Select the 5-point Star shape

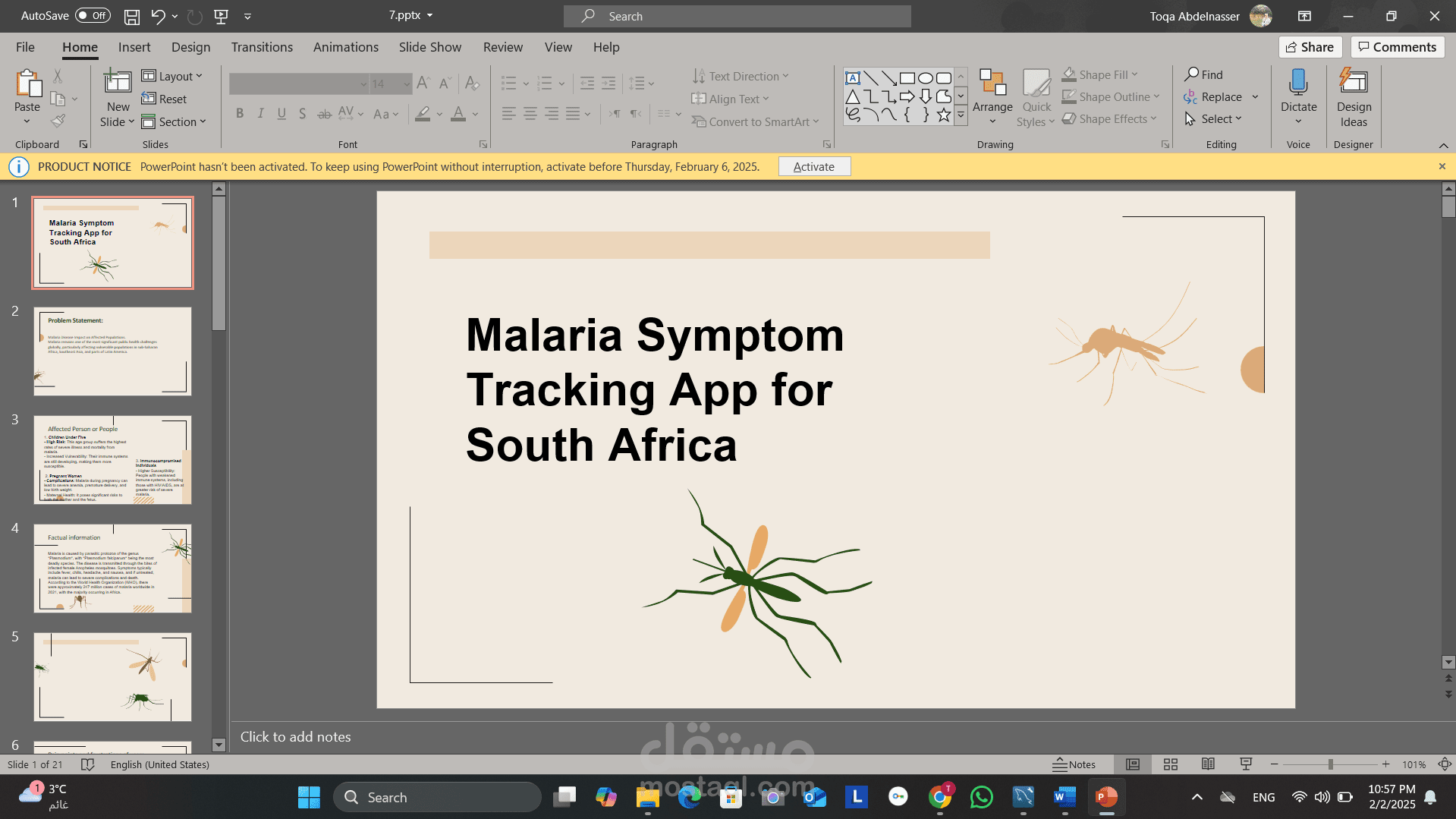[944, 115]
